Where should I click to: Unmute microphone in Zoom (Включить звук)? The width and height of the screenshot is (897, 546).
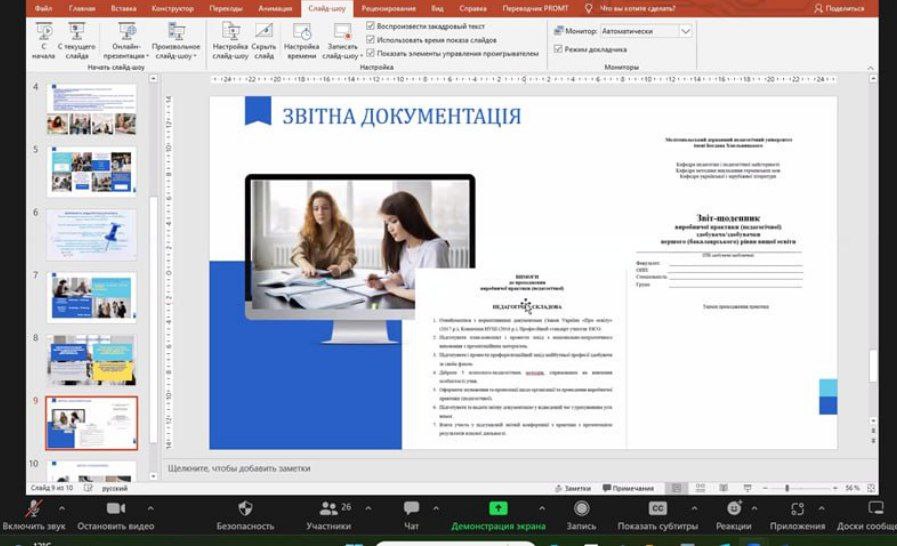pos(33,514)
